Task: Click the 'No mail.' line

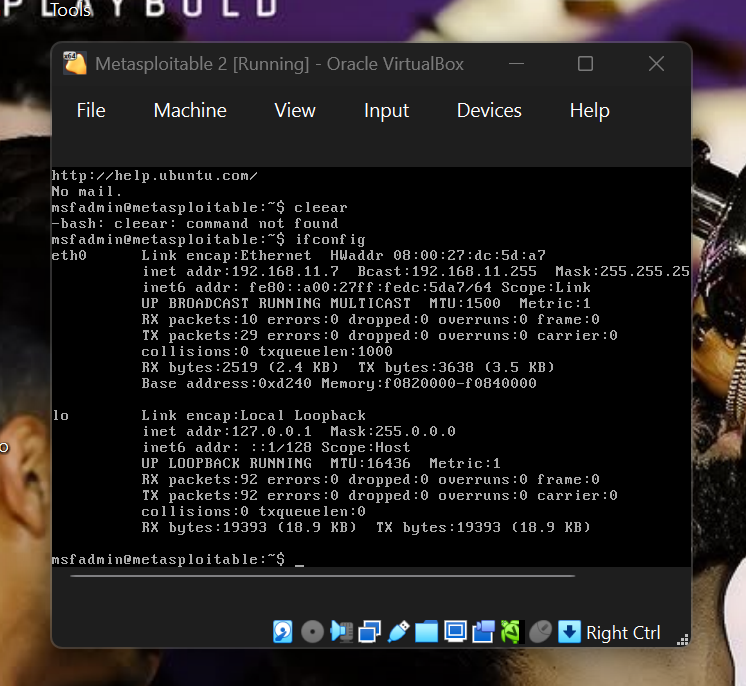Action: pos(87,191)
